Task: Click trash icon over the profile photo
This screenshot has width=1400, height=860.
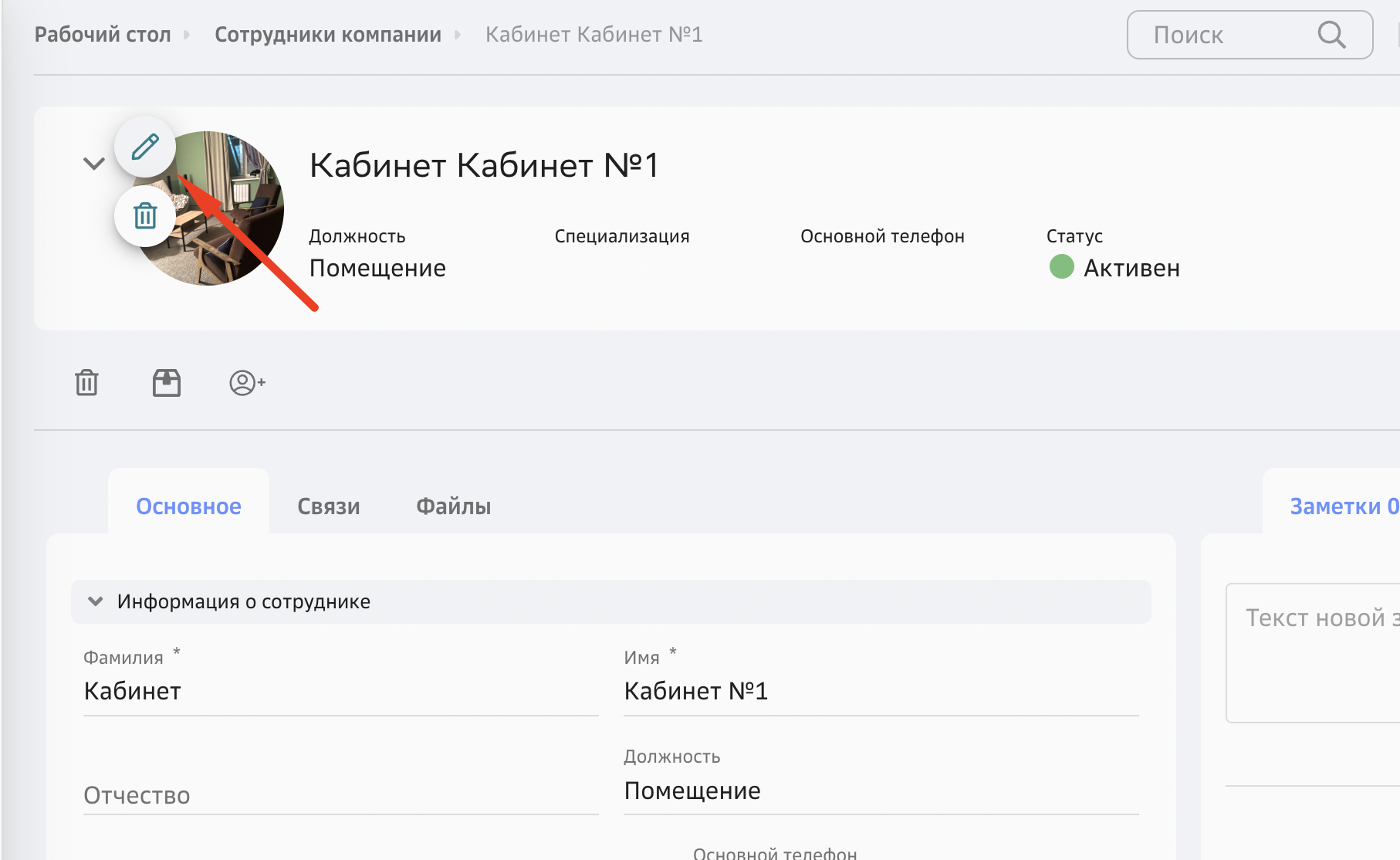Action: tap(145, 216)
